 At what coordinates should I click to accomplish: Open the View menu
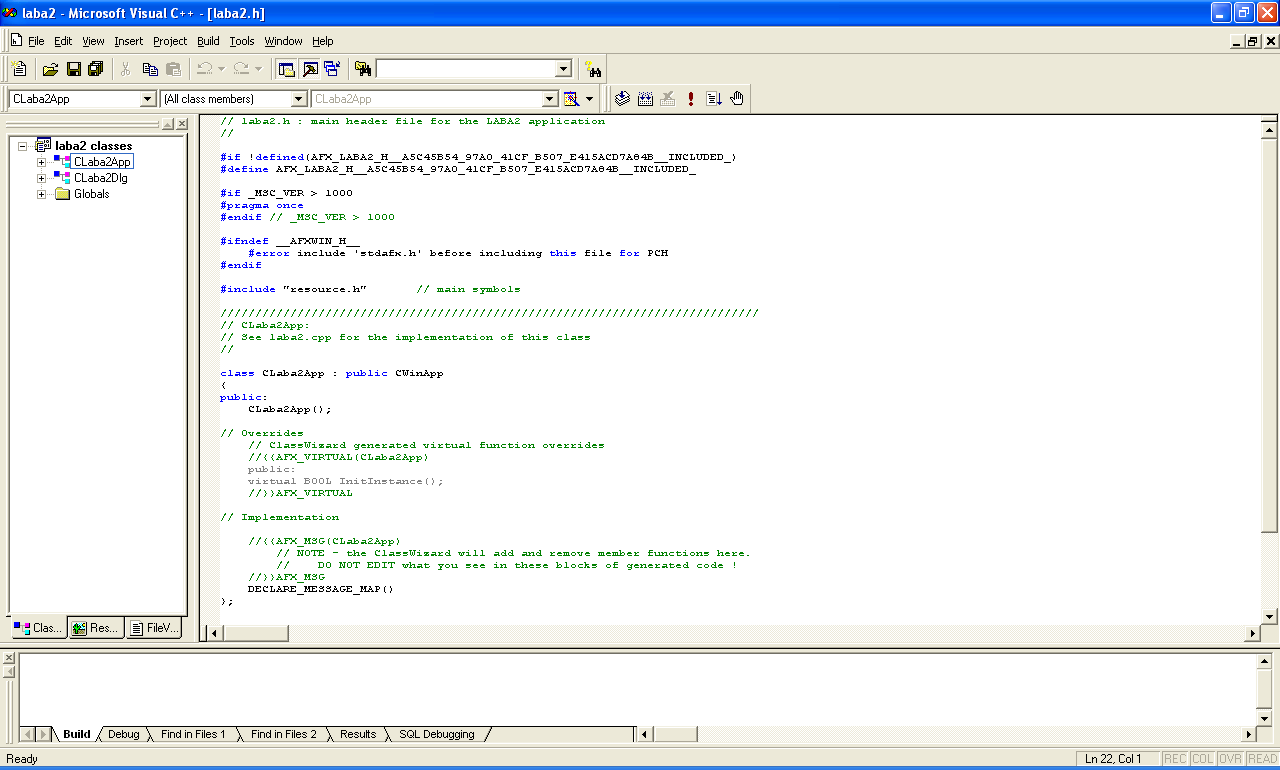point(93,41)
